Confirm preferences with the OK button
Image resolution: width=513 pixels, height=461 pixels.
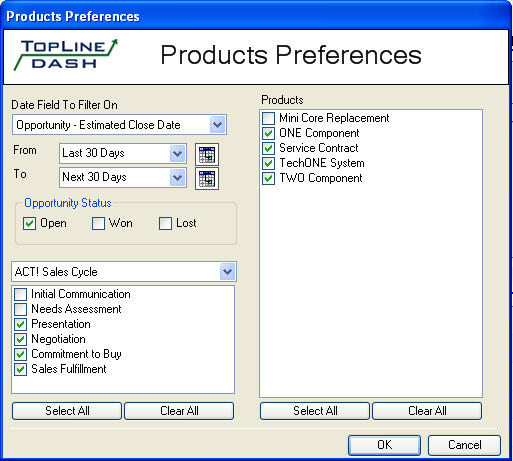tap(384, 445)
